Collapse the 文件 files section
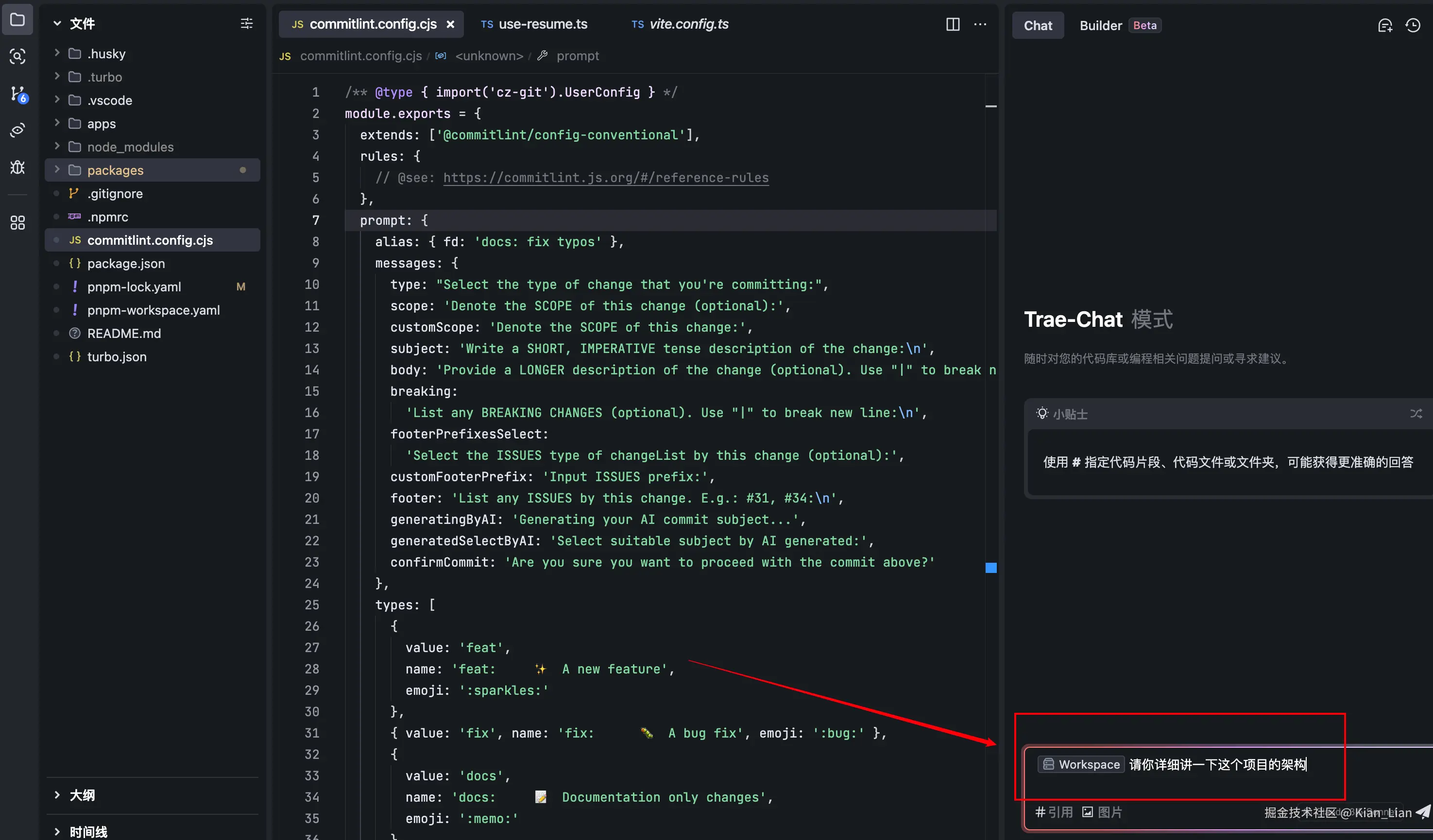Screen dimensions: 1433x840 tap(57, 24)
